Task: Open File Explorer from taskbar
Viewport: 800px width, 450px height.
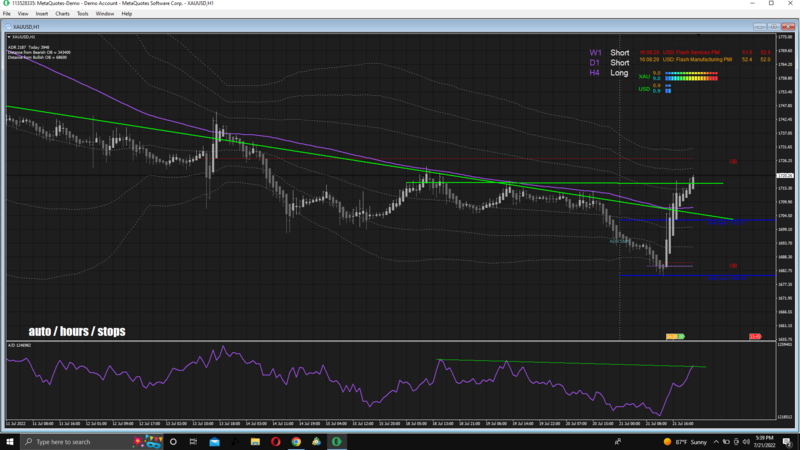Action: coord(255,442)
